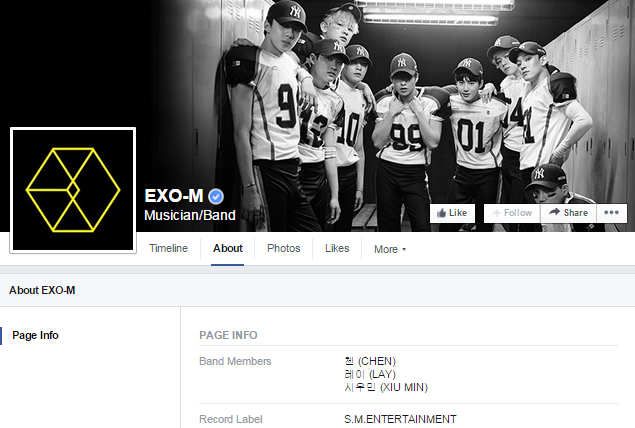
Task: Switch to the Timeline tab
Action: (x=168, y=248)
